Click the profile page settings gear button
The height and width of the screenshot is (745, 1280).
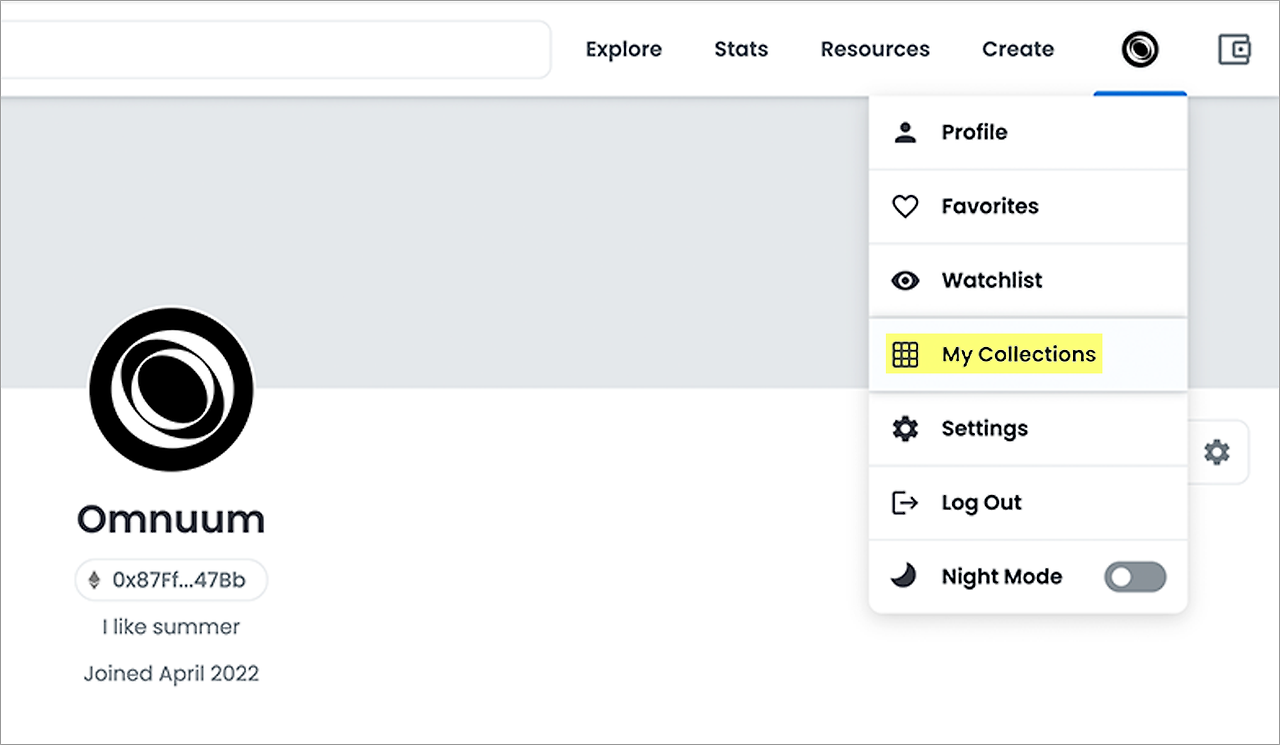1216,452
